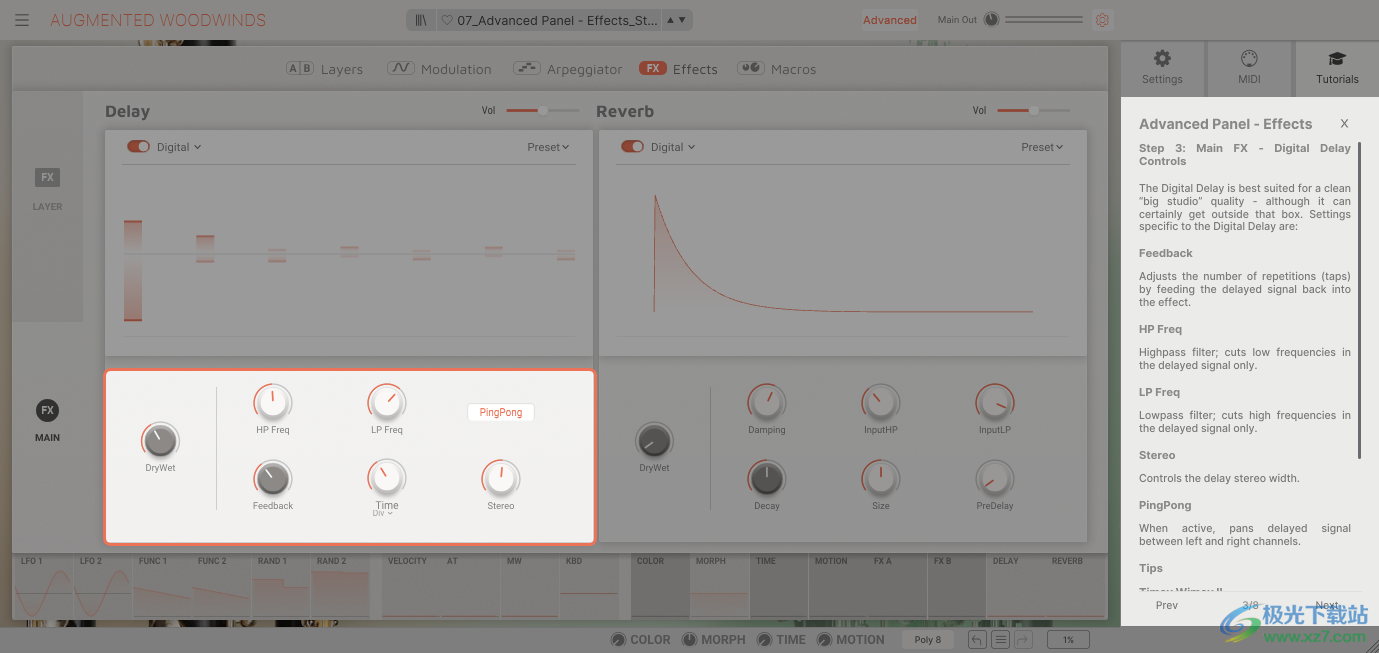Favorite the current preset with heart icon

tap(447, 20)
